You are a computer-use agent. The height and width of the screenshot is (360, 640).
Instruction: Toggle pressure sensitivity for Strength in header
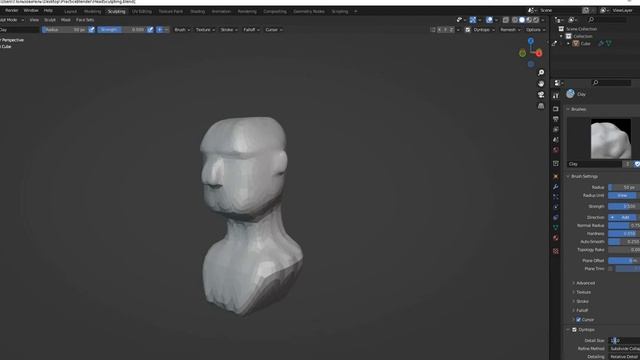coord(150,30)
